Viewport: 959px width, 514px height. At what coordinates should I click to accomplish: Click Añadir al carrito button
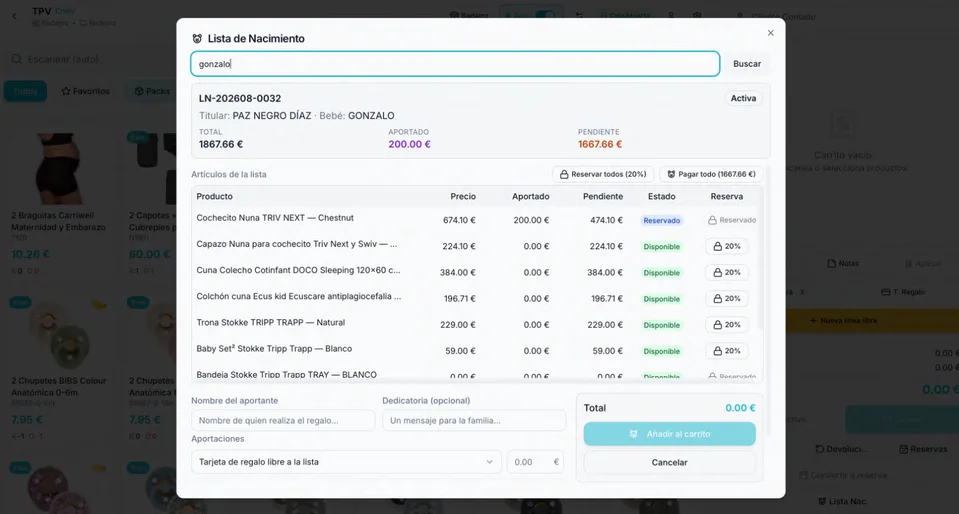click(x=669, y=434)
